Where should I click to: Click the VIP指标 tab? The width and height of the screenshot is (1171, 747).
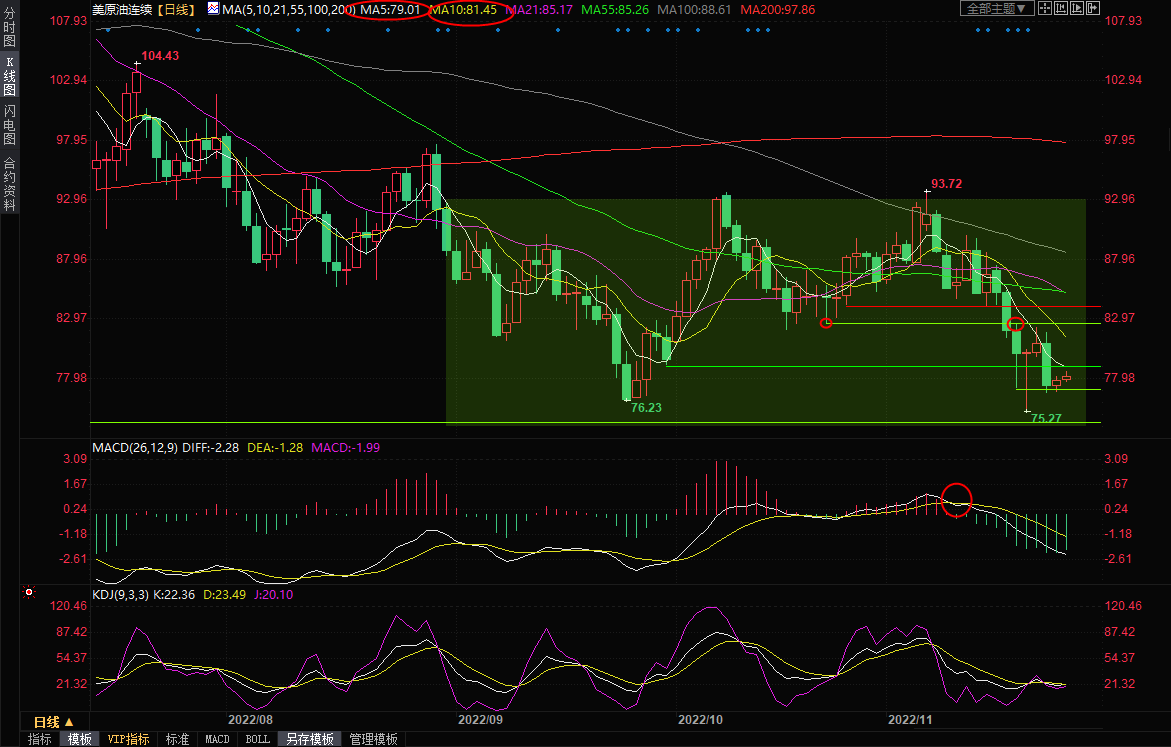tap(129, 739)
